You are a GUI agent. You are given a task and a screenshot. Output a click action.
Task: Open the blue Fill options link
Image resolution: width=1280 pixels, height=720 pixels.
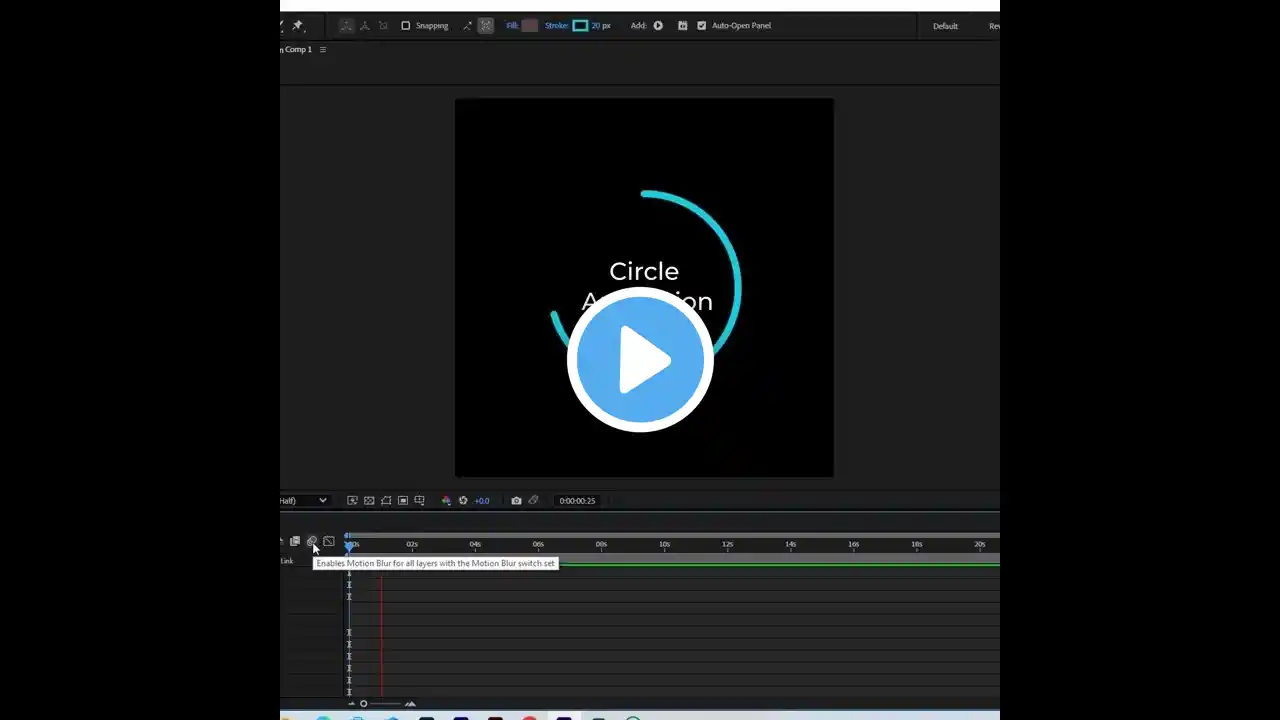tap(512, 26)
